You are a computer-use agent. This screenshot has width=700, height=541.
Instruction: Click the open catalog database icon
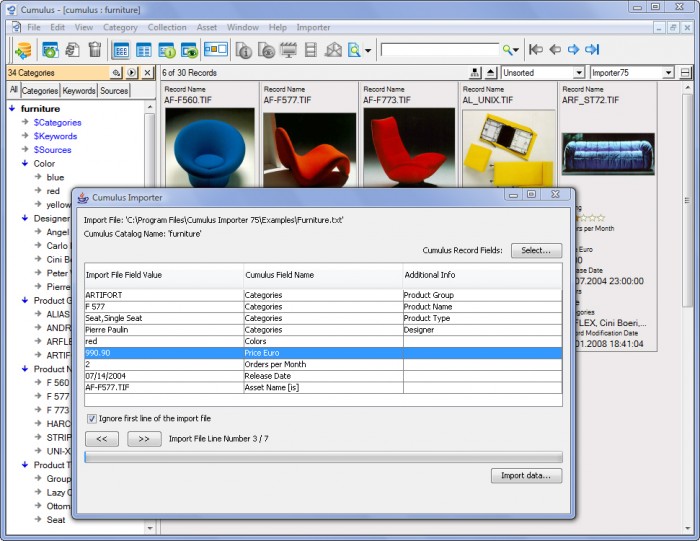point(23,50)
